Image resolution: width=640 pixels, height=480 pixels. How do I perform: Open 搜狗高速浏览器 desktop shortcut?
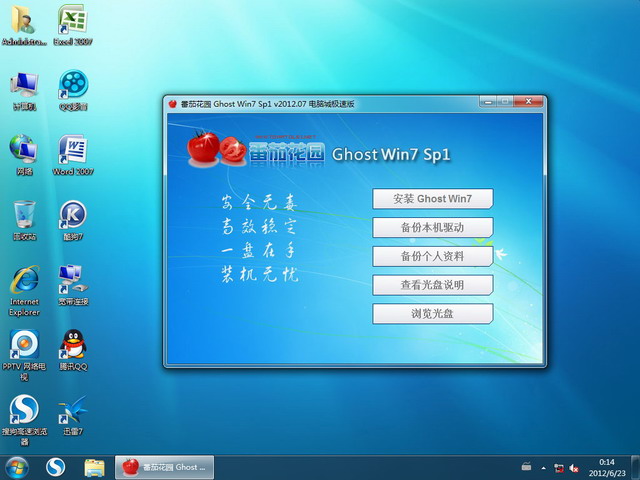click(24, 420)
